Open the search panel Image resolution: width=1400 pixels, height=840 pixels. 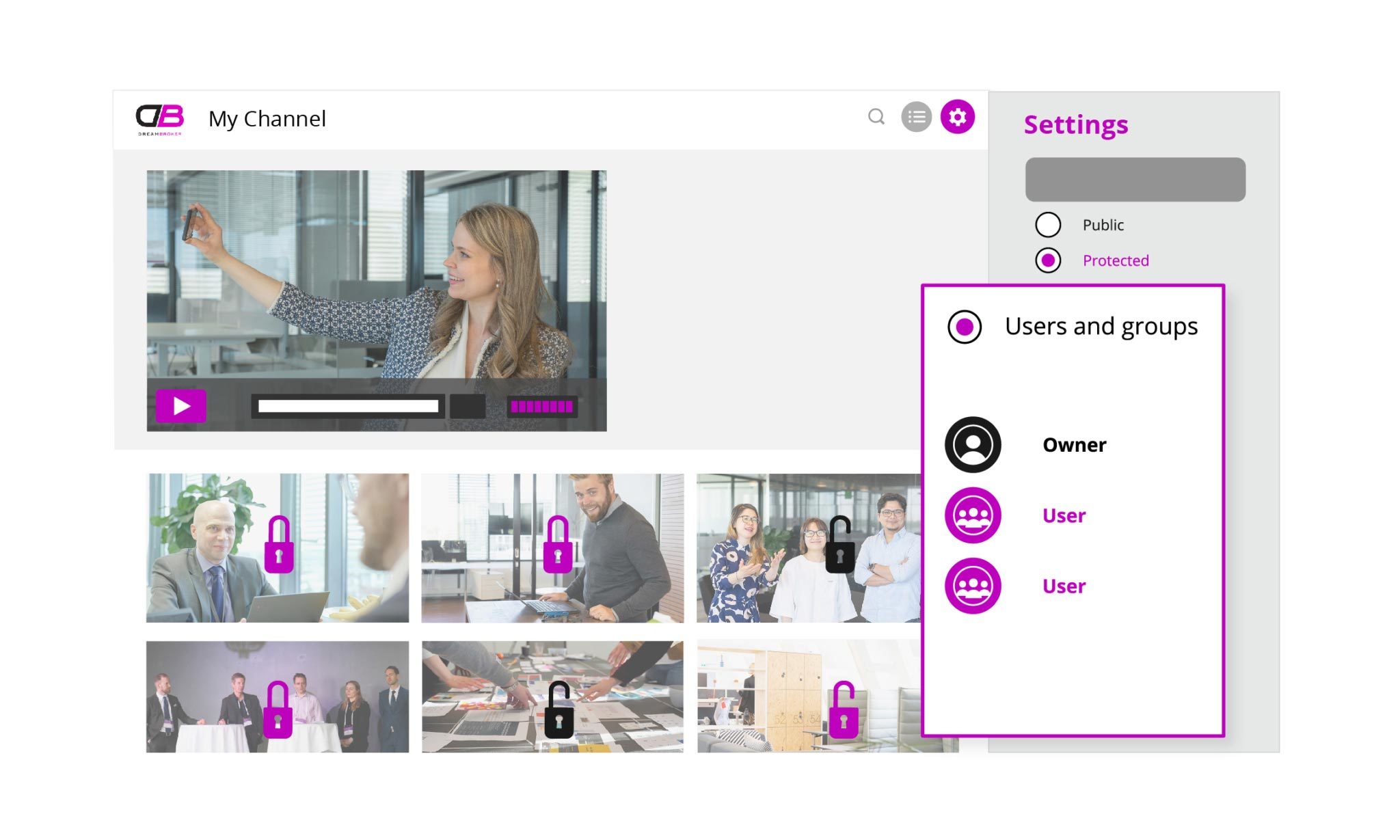[877, 117]
